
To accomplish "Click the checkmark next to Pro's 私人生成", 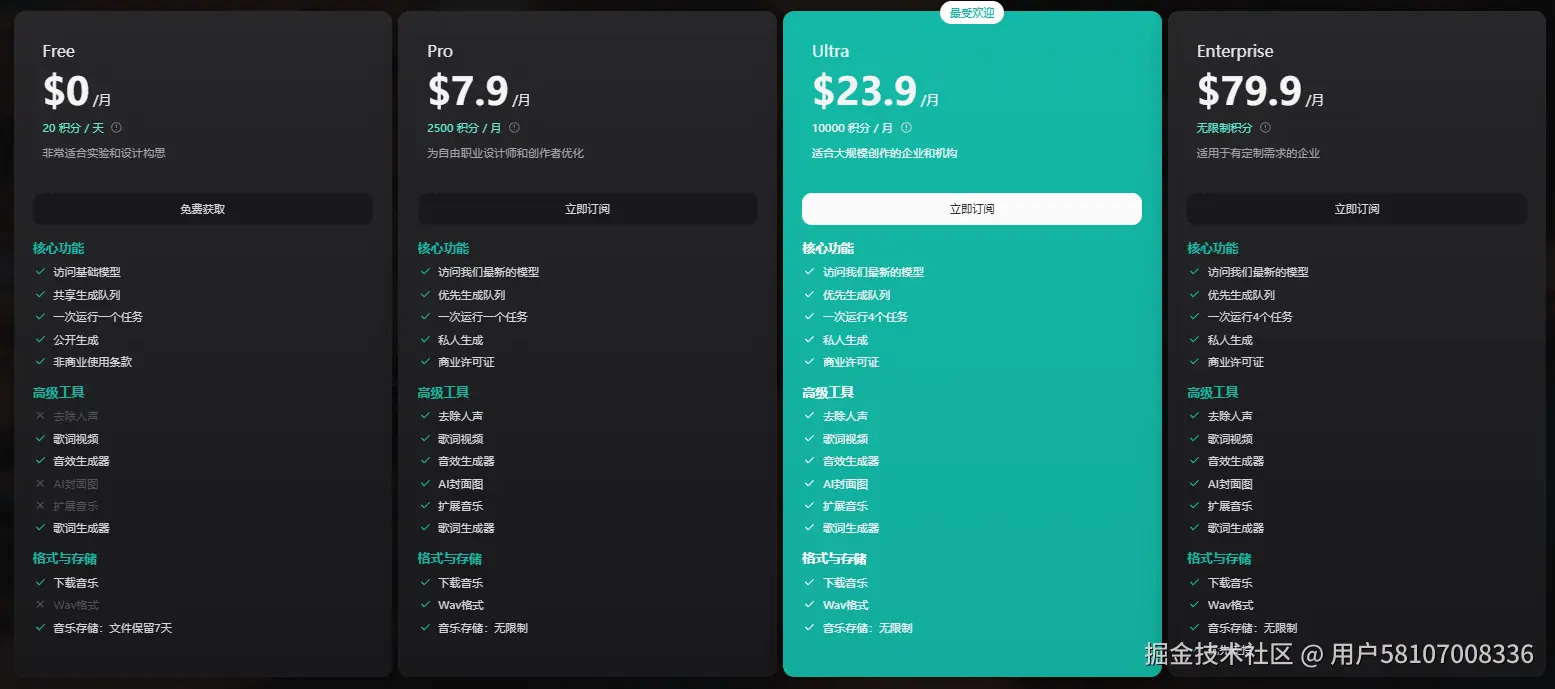I will tap(424, 339).
